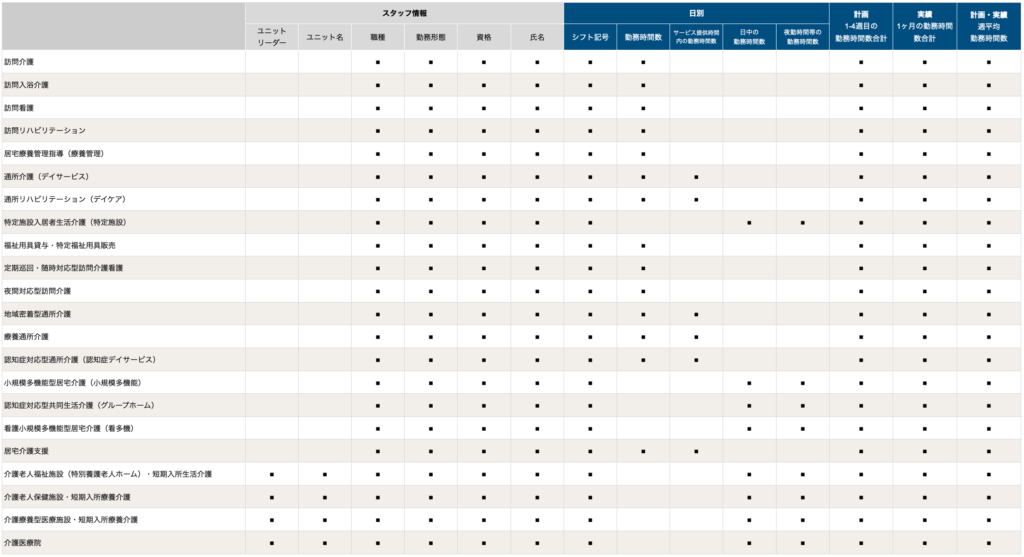Click ユニットリーダー dot in 介護老人保健施設 row
Screen dimensions: 1024x557
pyautogui.click(x=272, y=498)
